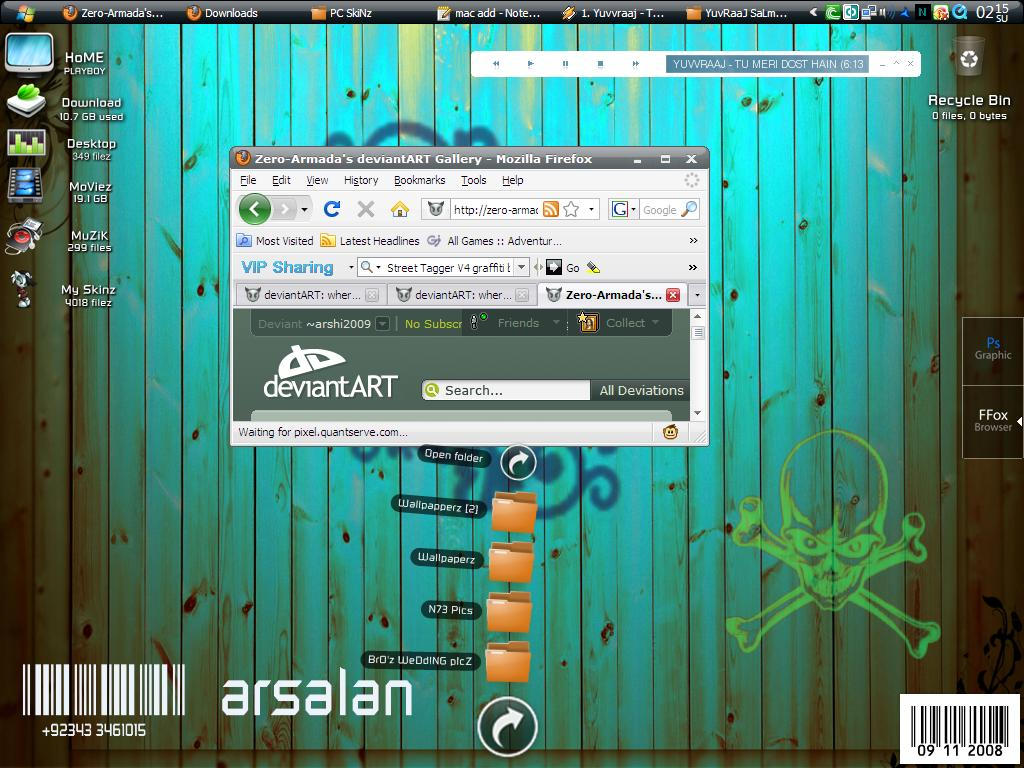
Task: Open the Bookmarks menu
Action: click(419, 180)
